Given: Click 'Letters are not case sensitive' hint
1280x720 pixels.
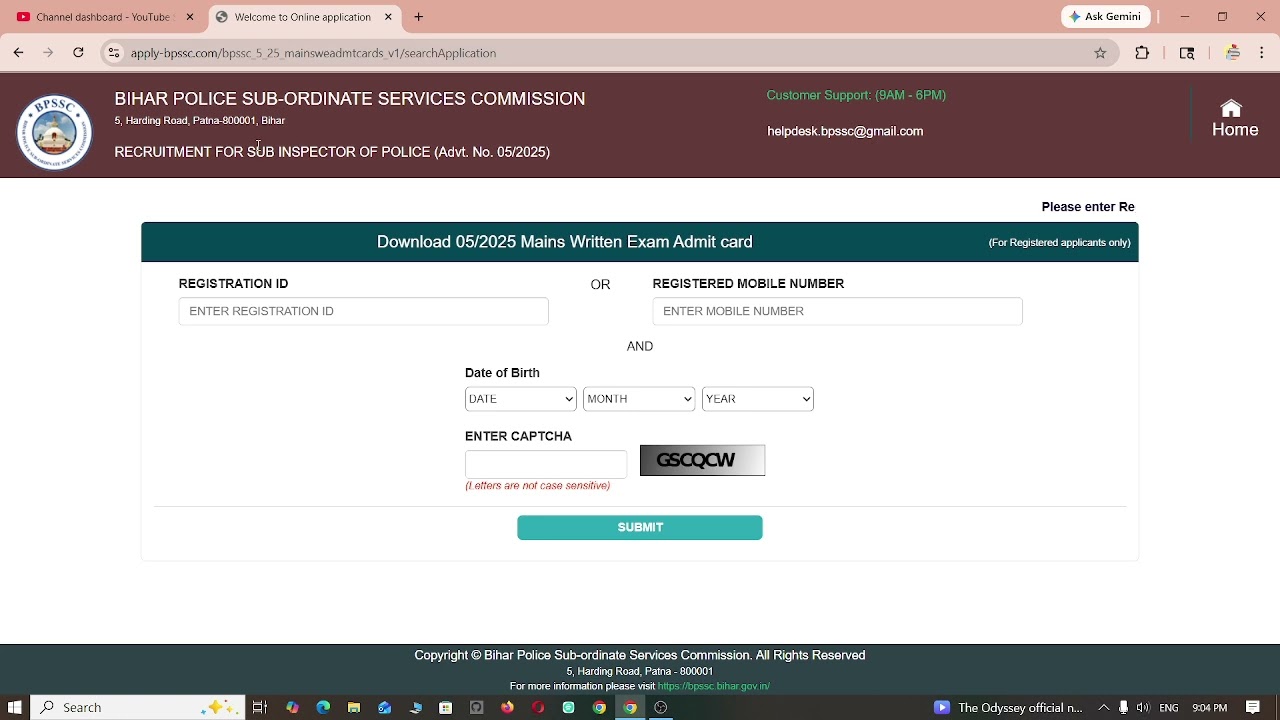Looking at the screenshot, I should 538,486.
